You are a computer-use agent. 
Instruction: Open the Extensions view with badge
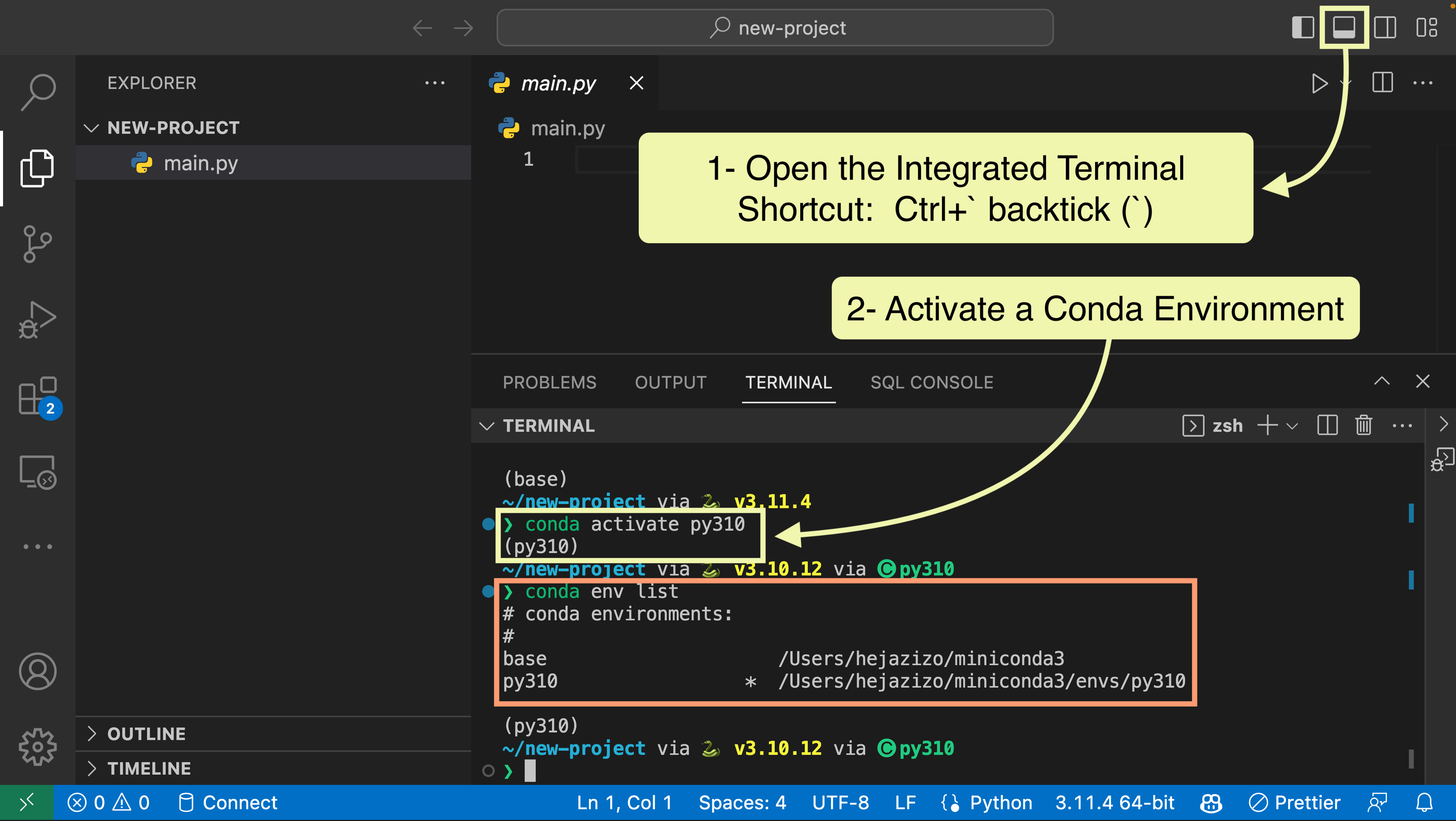pos(38,396)
